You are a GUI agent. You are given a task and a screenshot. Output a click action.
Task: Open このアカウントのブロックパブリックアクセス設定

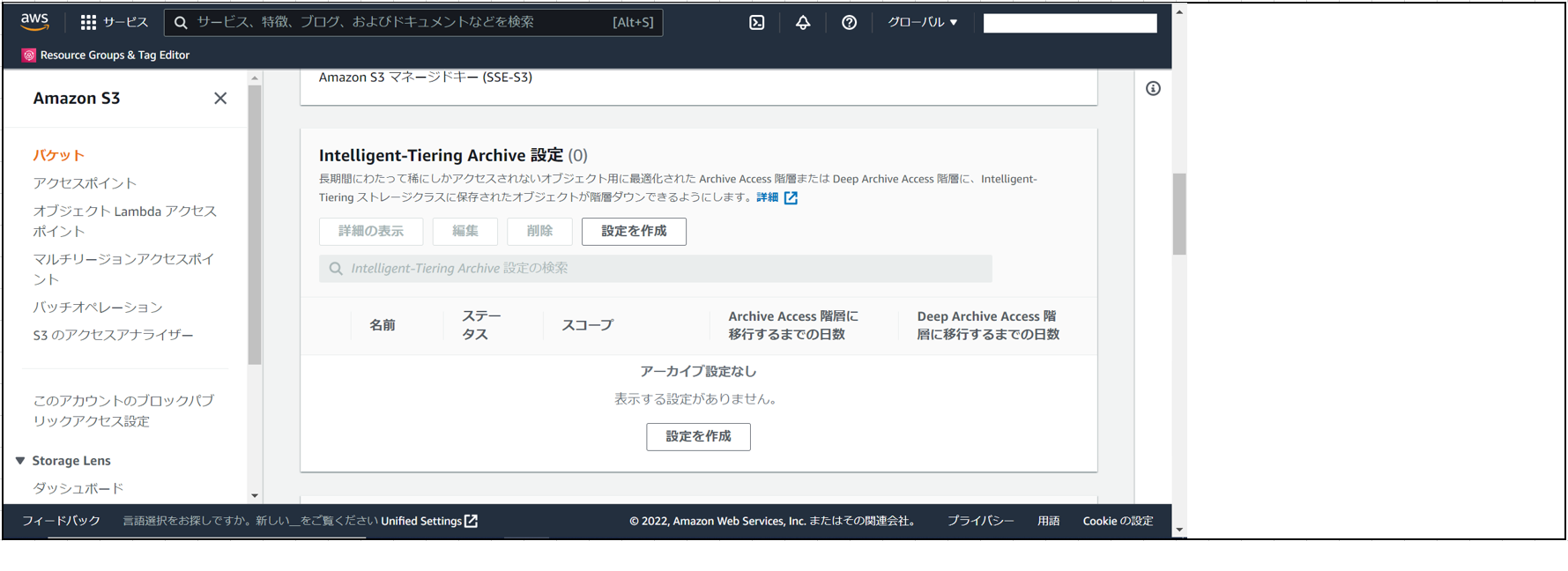123,411
